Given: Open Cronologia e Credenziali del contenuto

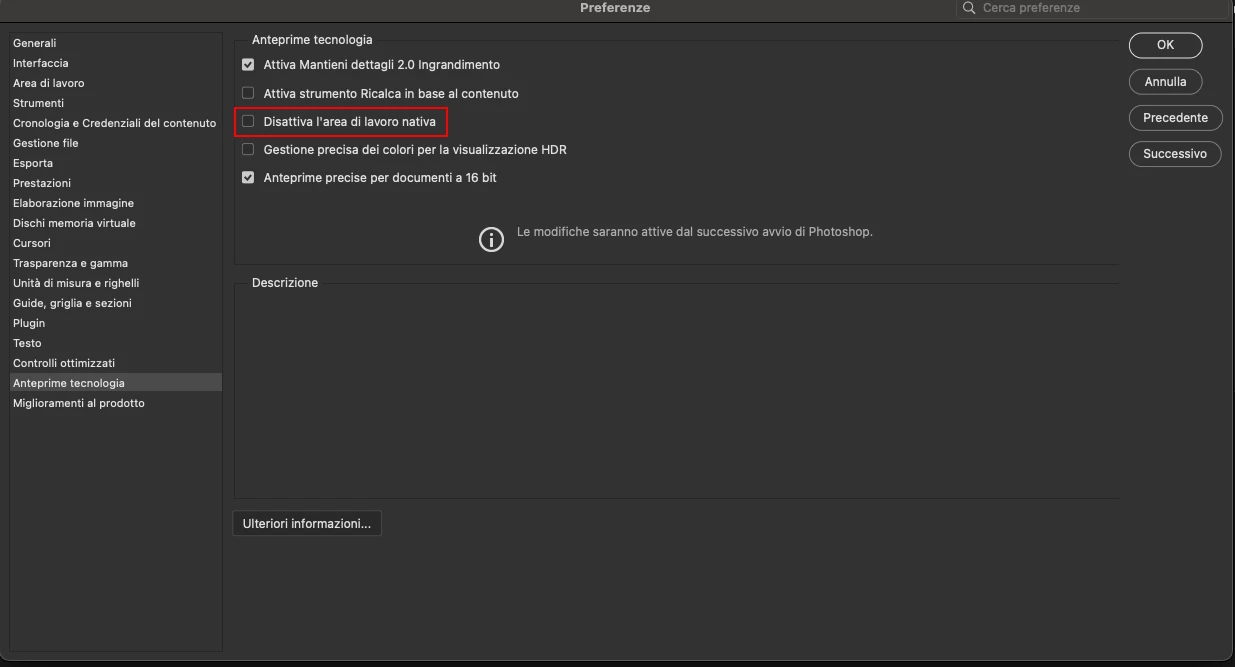Looking at the screenshot, I should tap(116, 123).
